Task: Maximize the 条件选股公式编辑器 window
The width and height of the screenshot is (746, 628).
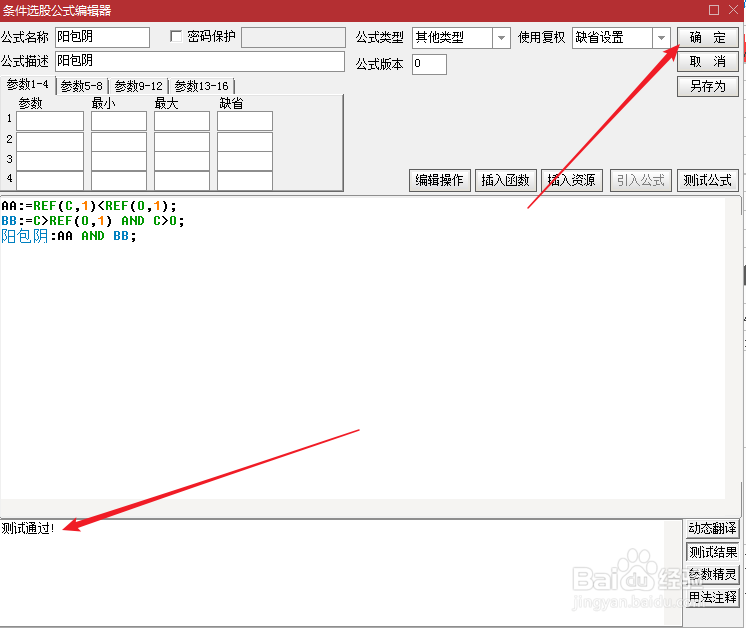Action: [714, 10]
